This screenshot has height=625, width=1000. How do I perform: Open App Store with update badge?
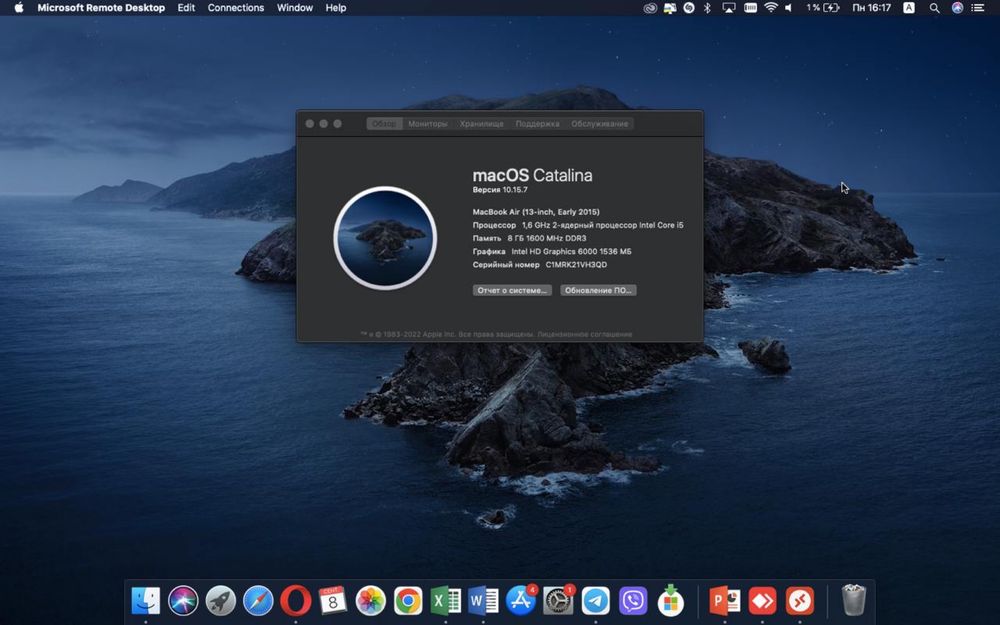520,600
